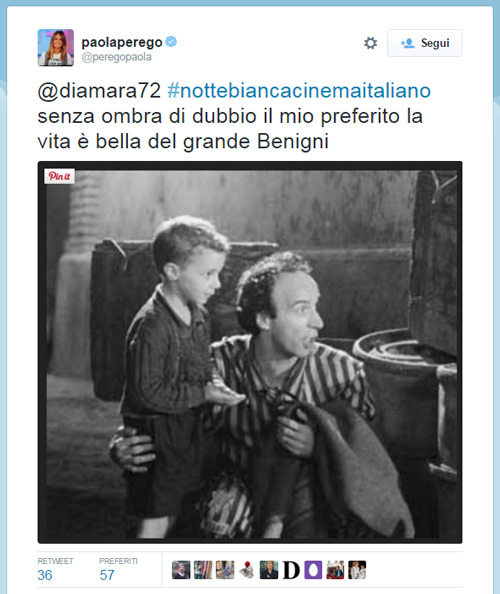Screen dimensions: 500x594
Task: Open the paolaperego display name
Action: point(122,42)
